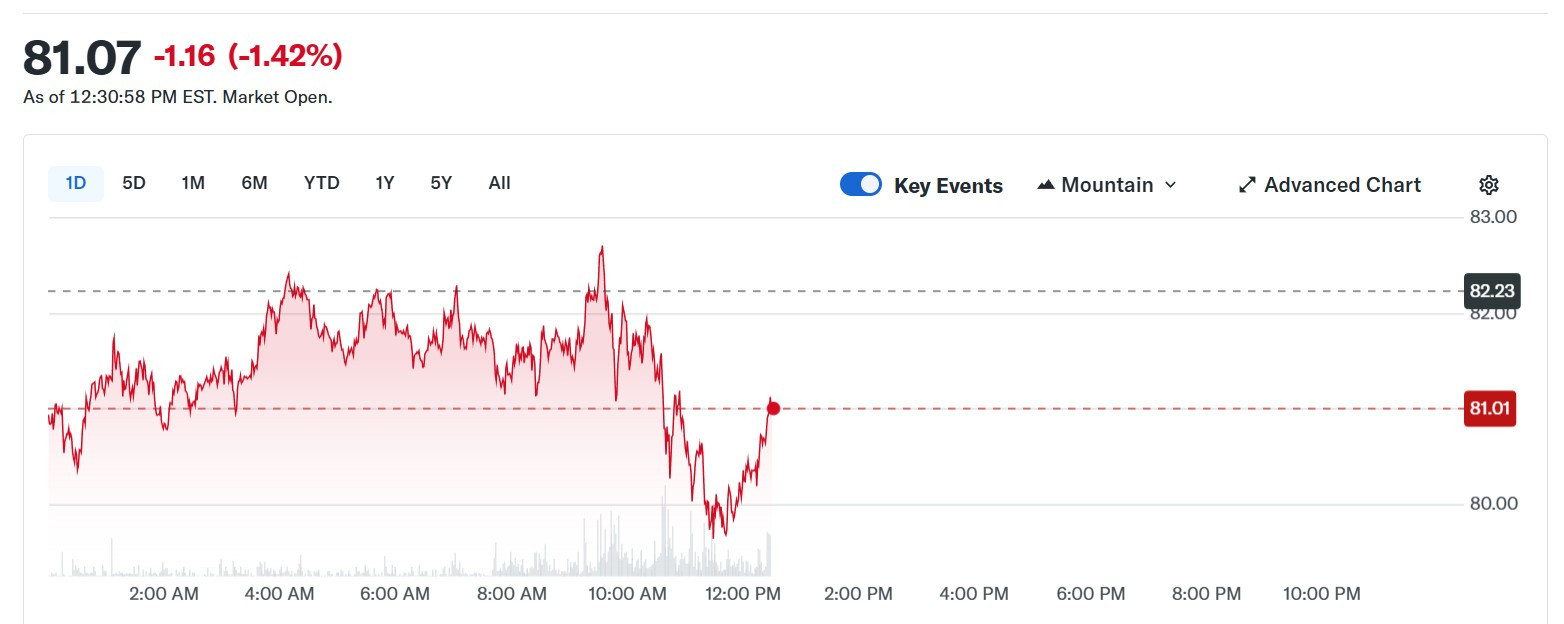The height and width of the screenshot is (624, 1564).
Task: Click the Advanced Chart expand arrows icon
Action: [1247, 185]
